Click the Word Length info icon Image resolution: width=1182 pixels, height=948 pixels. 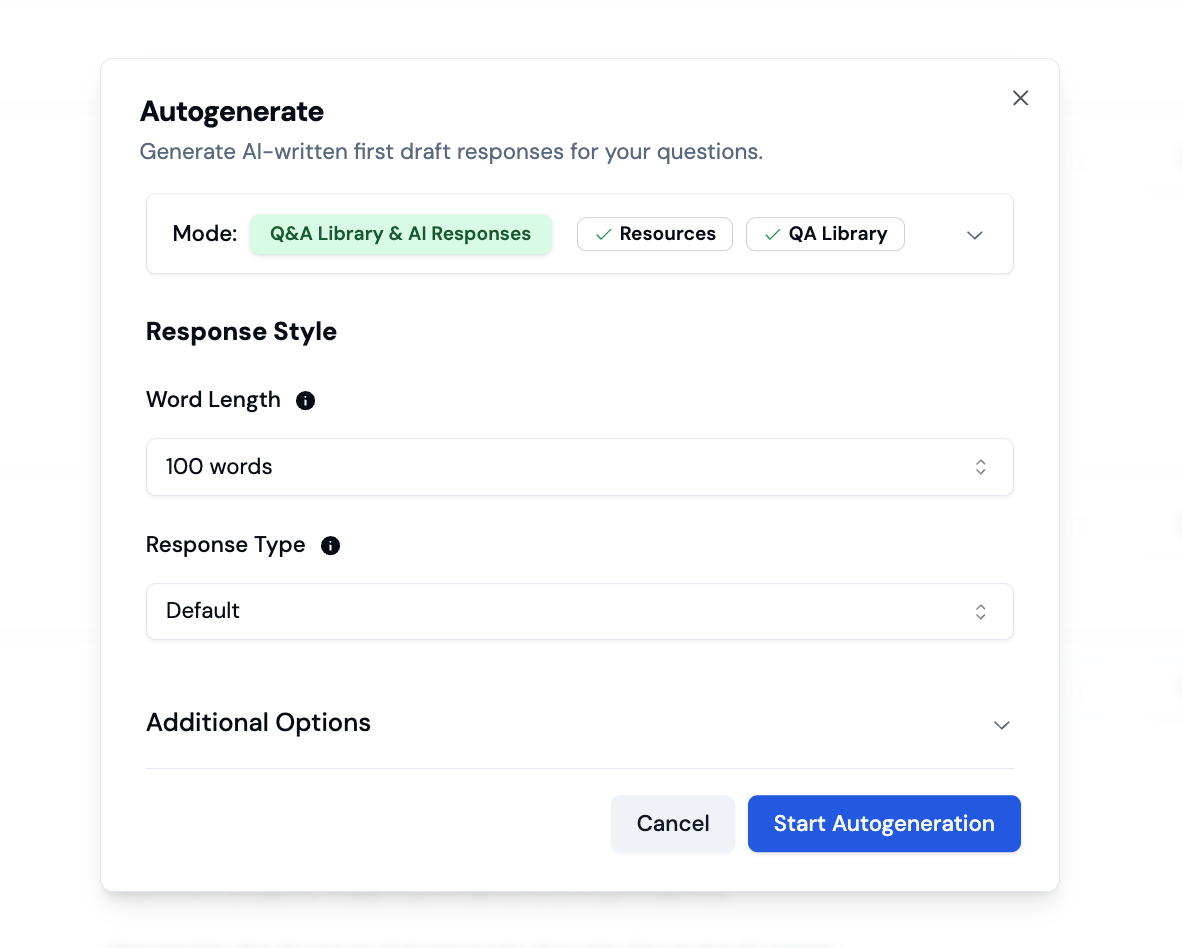306,401
